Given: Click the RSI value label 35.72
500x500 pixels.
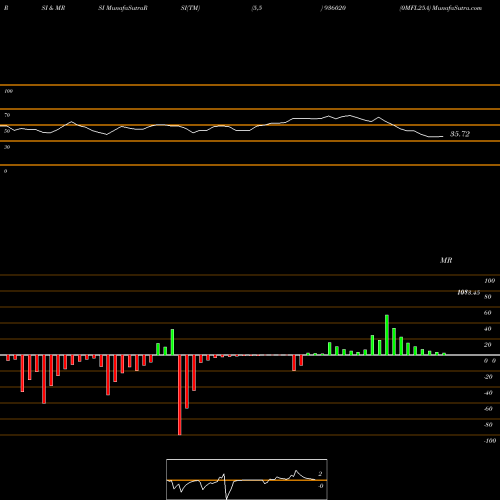Looking at the screenshot, I should [x=460, y=134].
